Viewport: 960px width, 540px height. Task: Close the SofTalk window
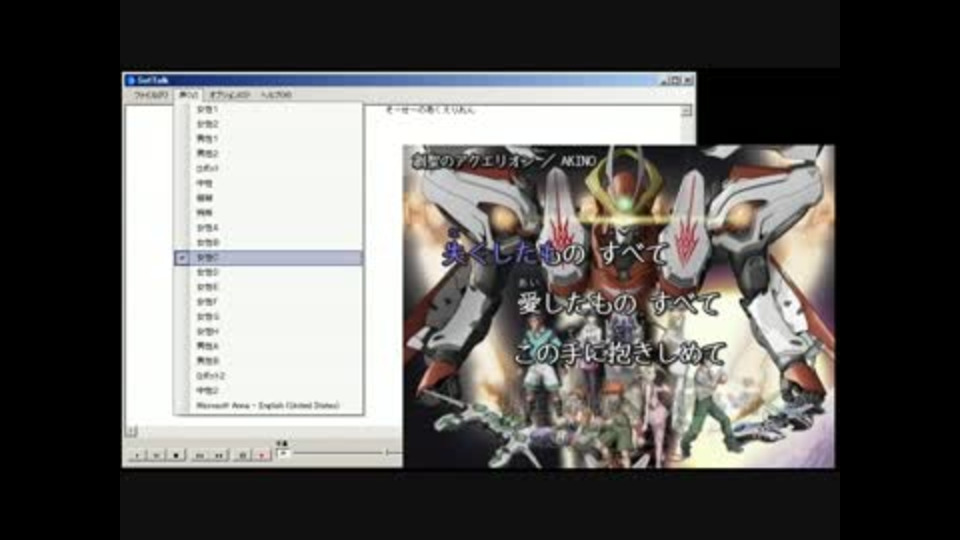(x=688, y=80)
